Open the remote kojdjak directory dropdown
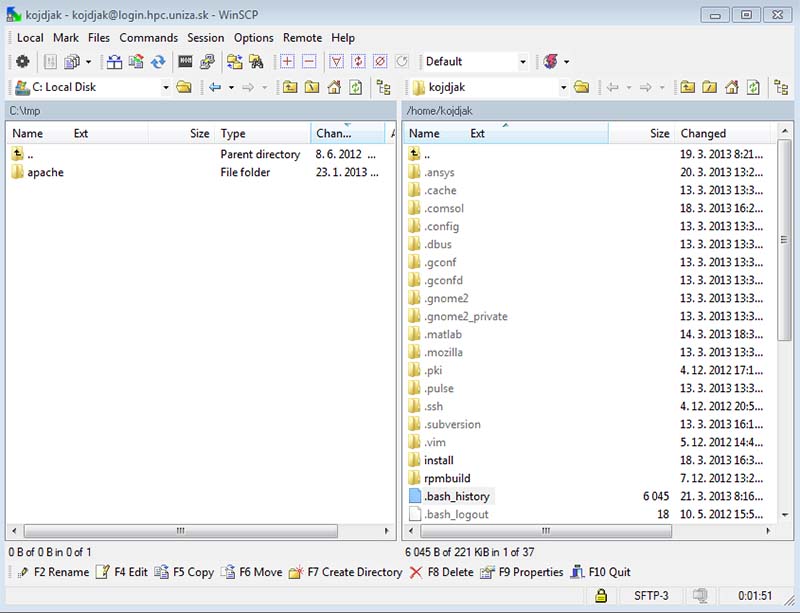This screenshot has width=800, height=613. 563,88
